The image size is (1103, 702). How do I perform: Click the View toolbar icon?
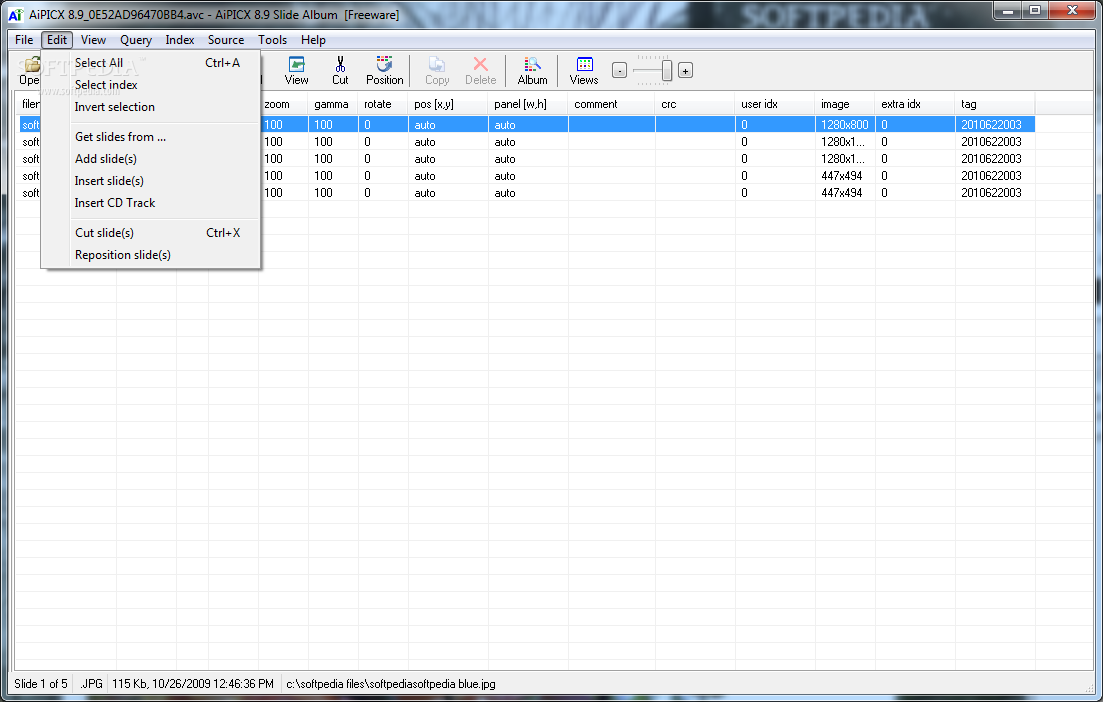296,70
